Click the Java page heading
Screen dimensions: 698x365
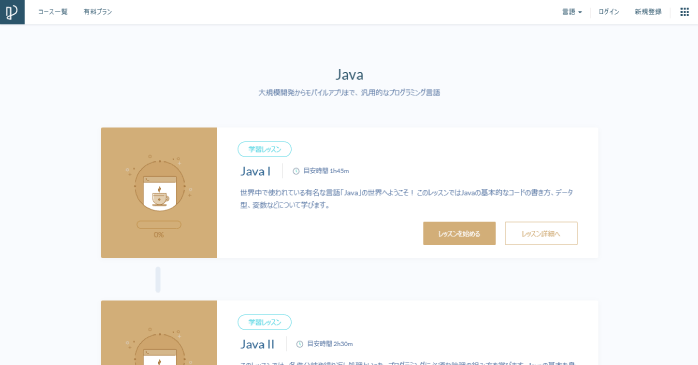(349, 74)
